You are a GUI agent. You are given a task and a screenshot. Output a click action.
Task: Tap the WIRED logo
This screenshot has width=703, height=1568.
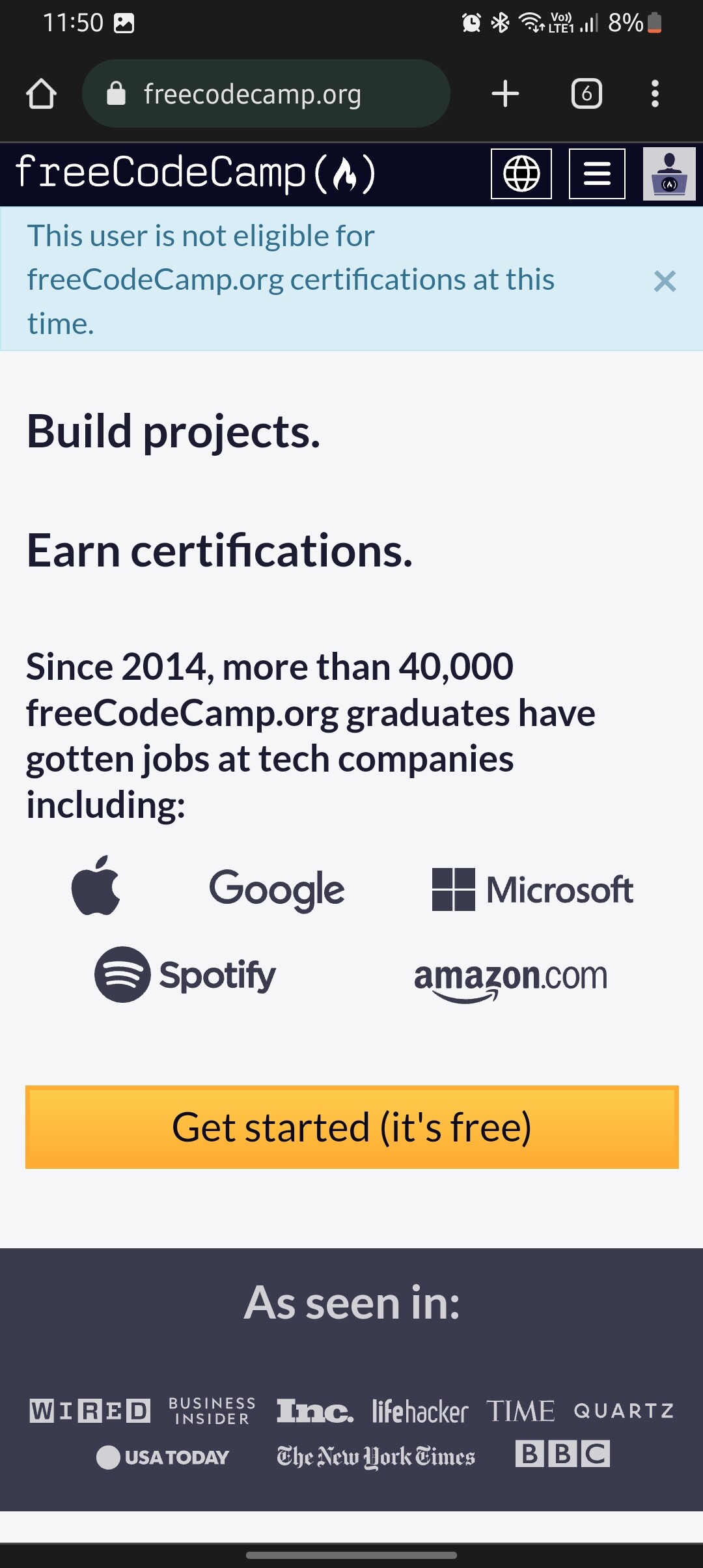tap(90, 1411)
